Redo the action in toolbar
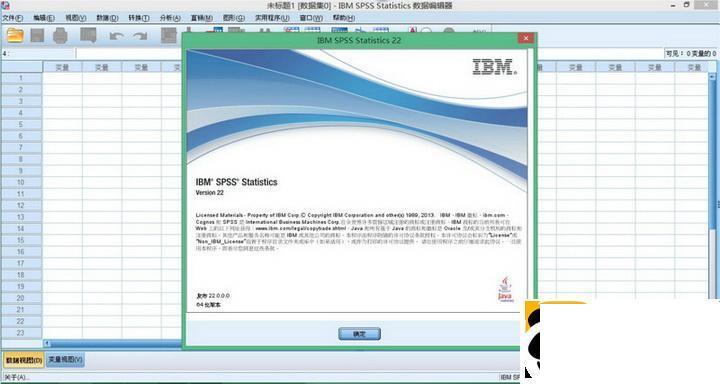Viewport: 720px width, 384px height. click(x=140, y=36)
